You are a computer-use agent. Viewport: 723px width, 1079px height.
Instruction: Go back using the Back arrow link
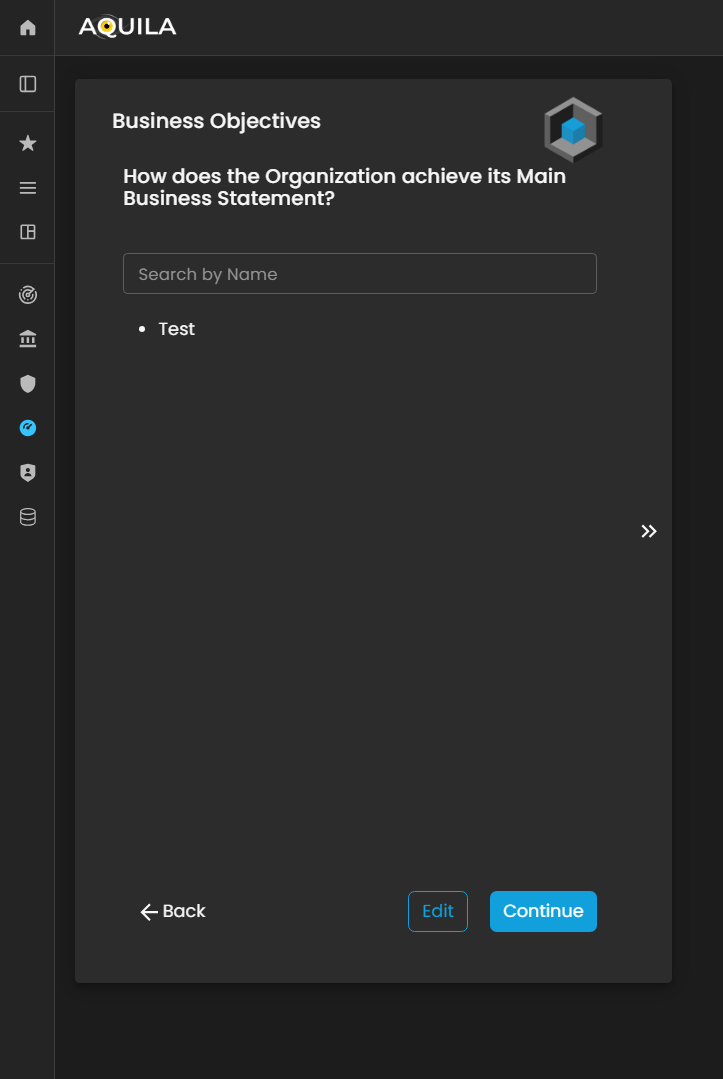coord(173,911)
